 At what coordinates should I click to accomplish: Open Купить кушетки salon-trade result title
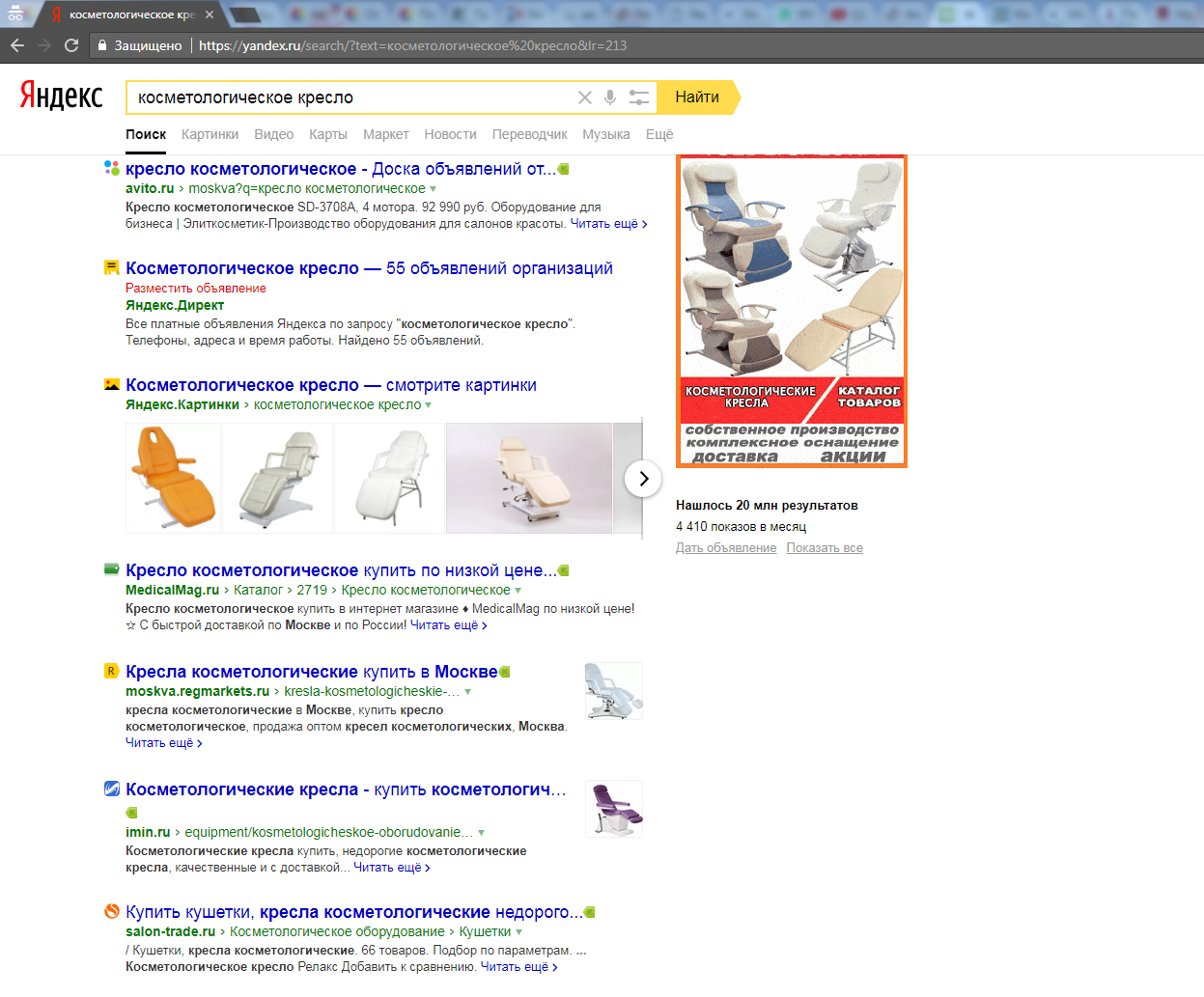(354, 912)
